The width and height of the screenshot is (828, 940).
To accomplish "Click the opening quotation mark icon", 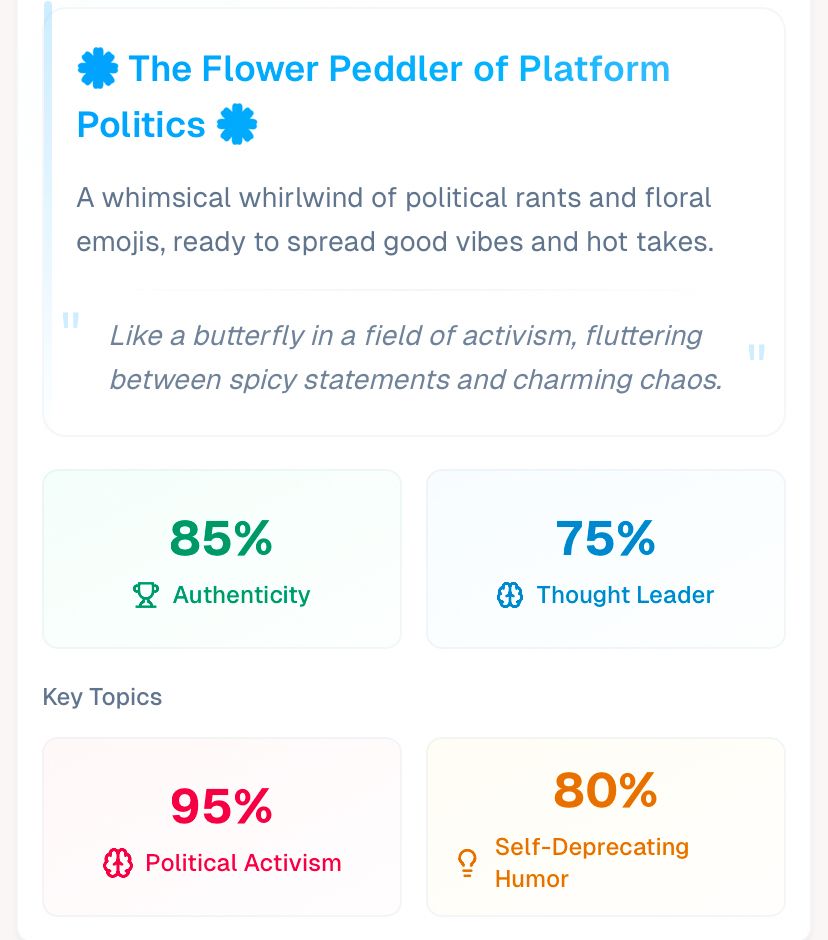I will coord(71,322).
